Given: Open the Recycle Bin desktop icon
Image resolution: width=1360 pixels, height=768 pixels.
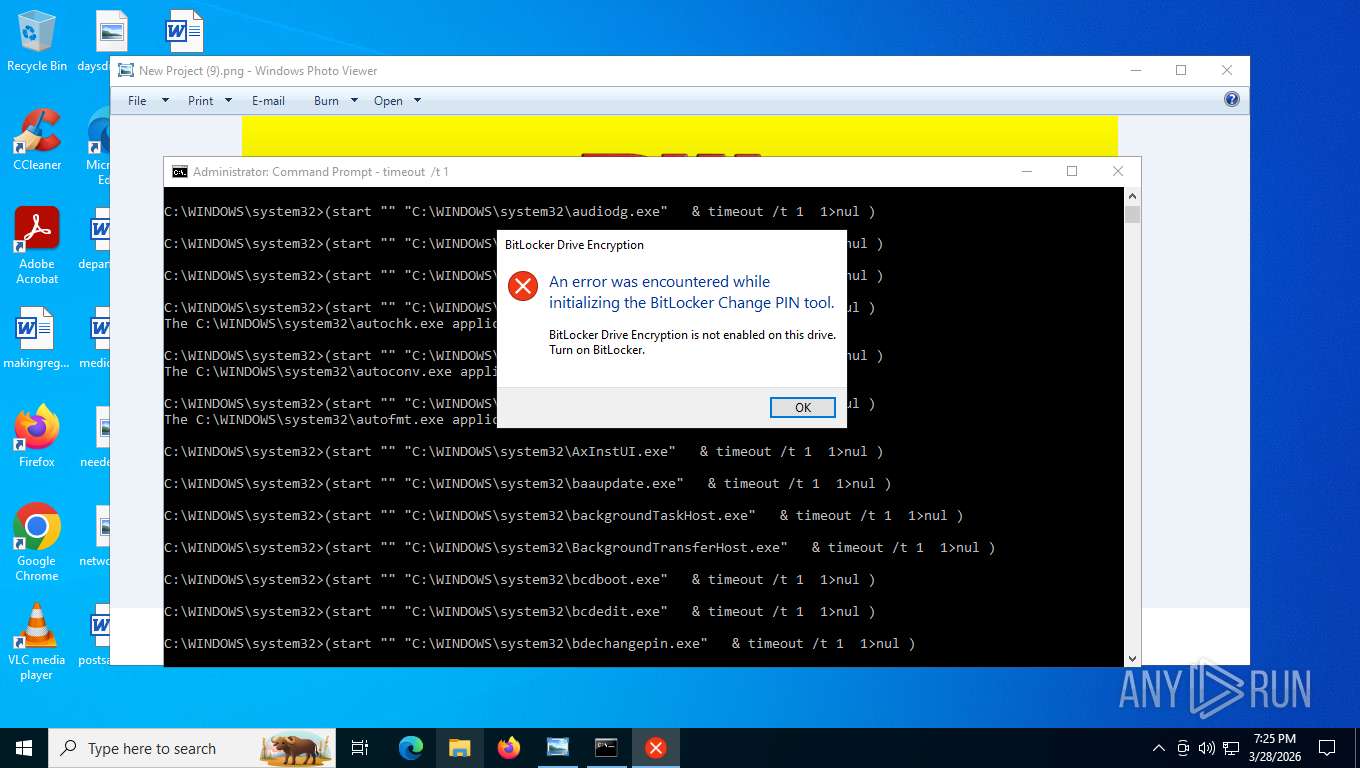Looking at the screenshot, I should (37, 42).
